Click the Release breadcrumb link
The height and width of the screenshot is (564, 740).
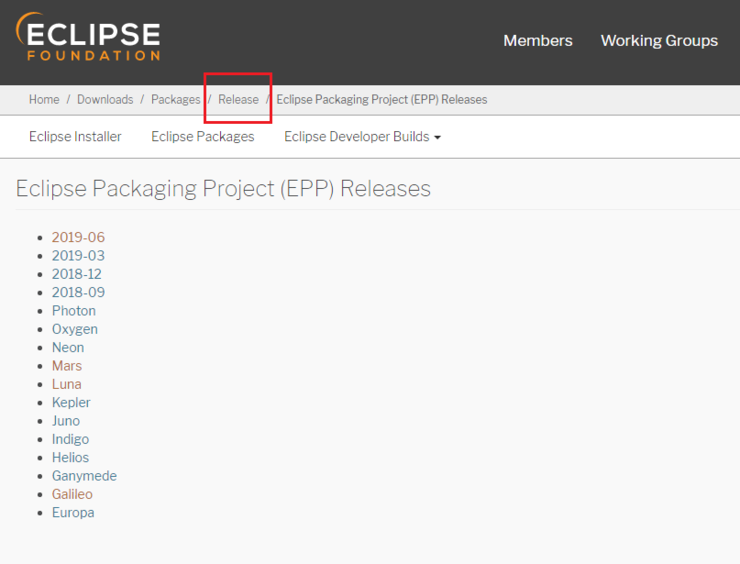point(238,100)
